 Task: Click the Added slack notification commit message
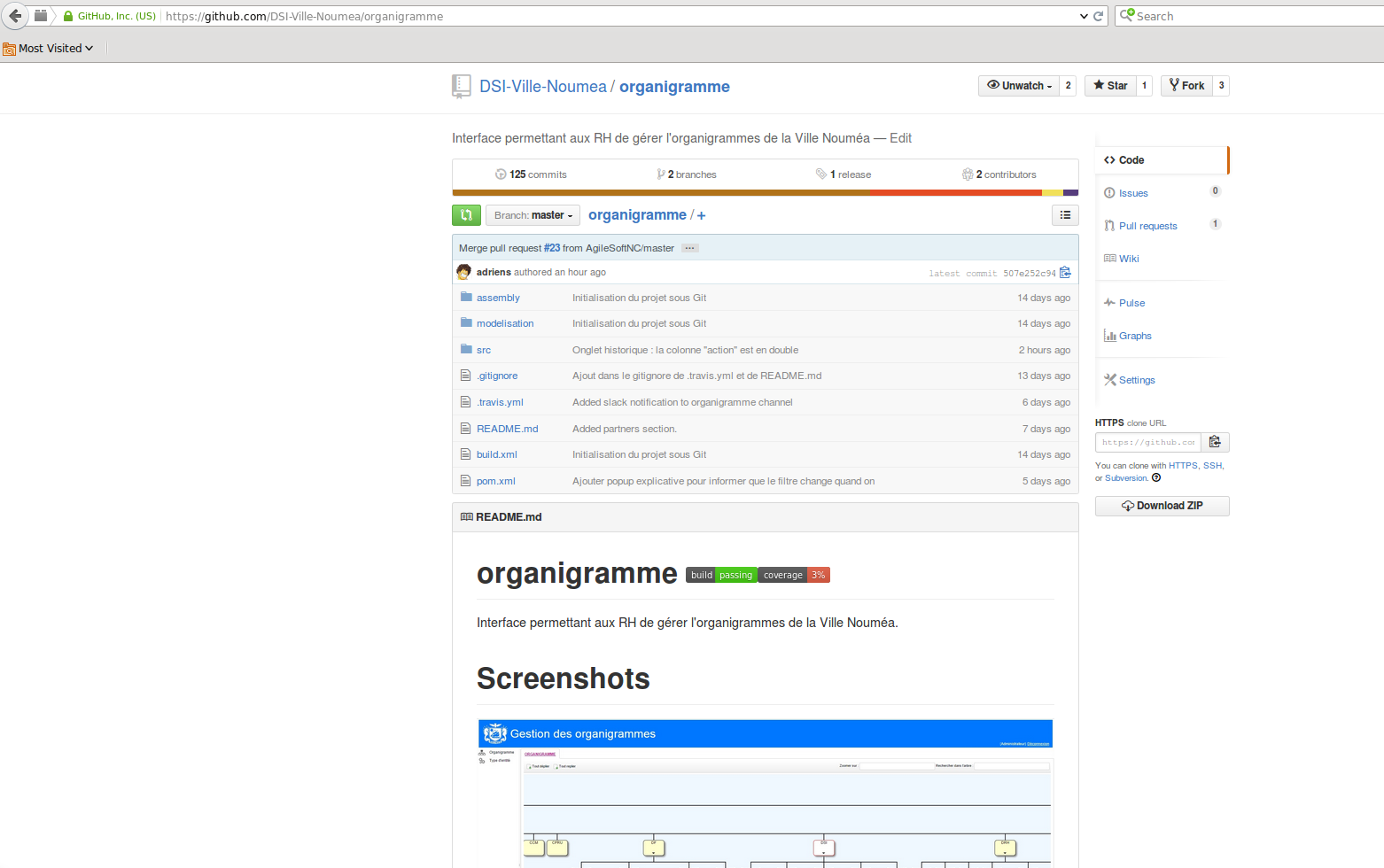pos(682,402)
